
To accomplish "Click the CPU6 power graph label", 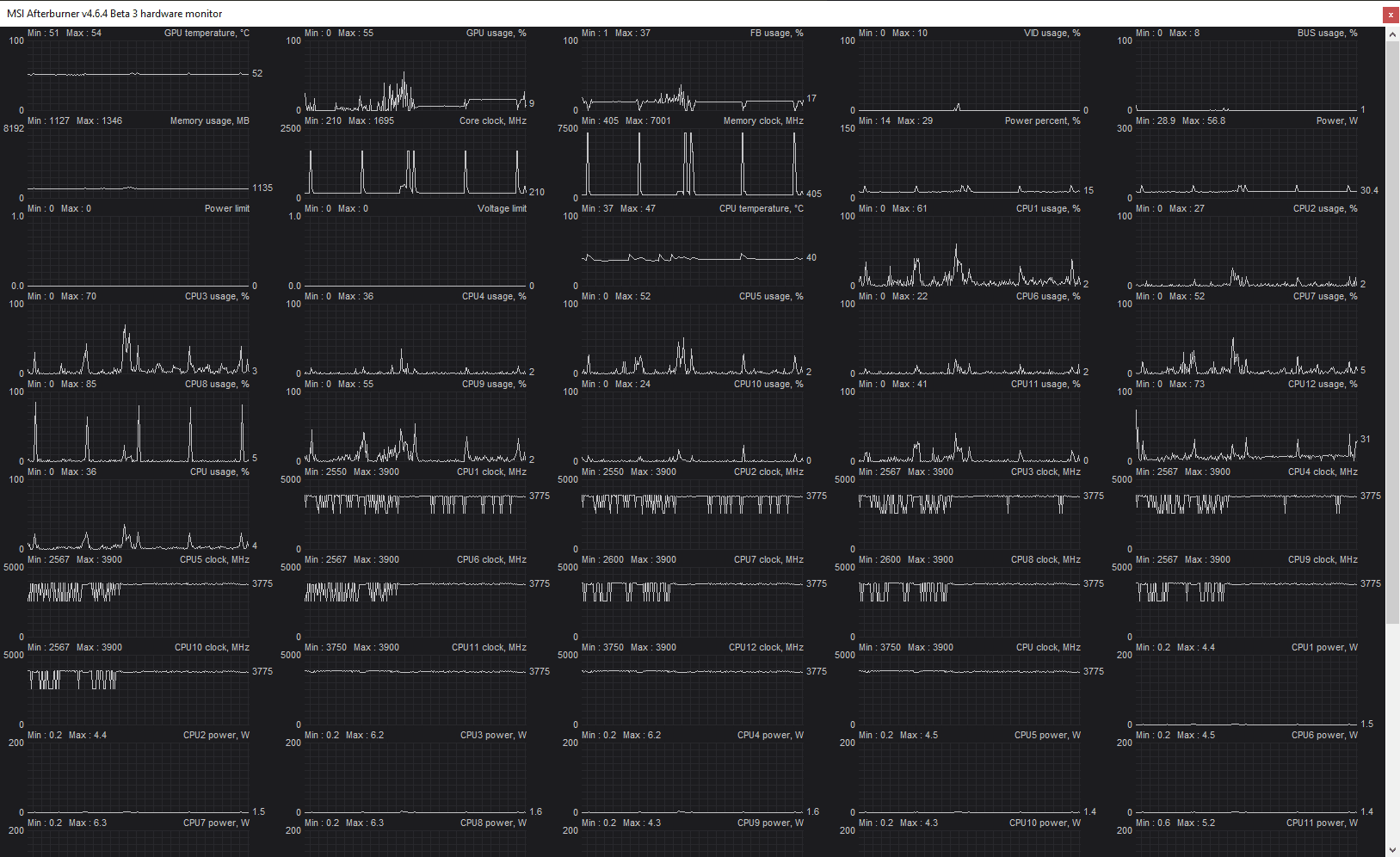I will (x=1324, y=735).
